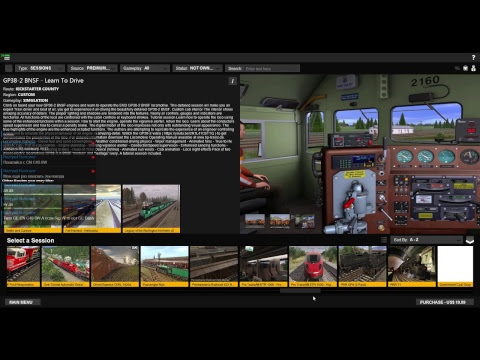Select the red freight train in forest session thumbnail
This screenshot has width=480, height=360.
point(66,266)
